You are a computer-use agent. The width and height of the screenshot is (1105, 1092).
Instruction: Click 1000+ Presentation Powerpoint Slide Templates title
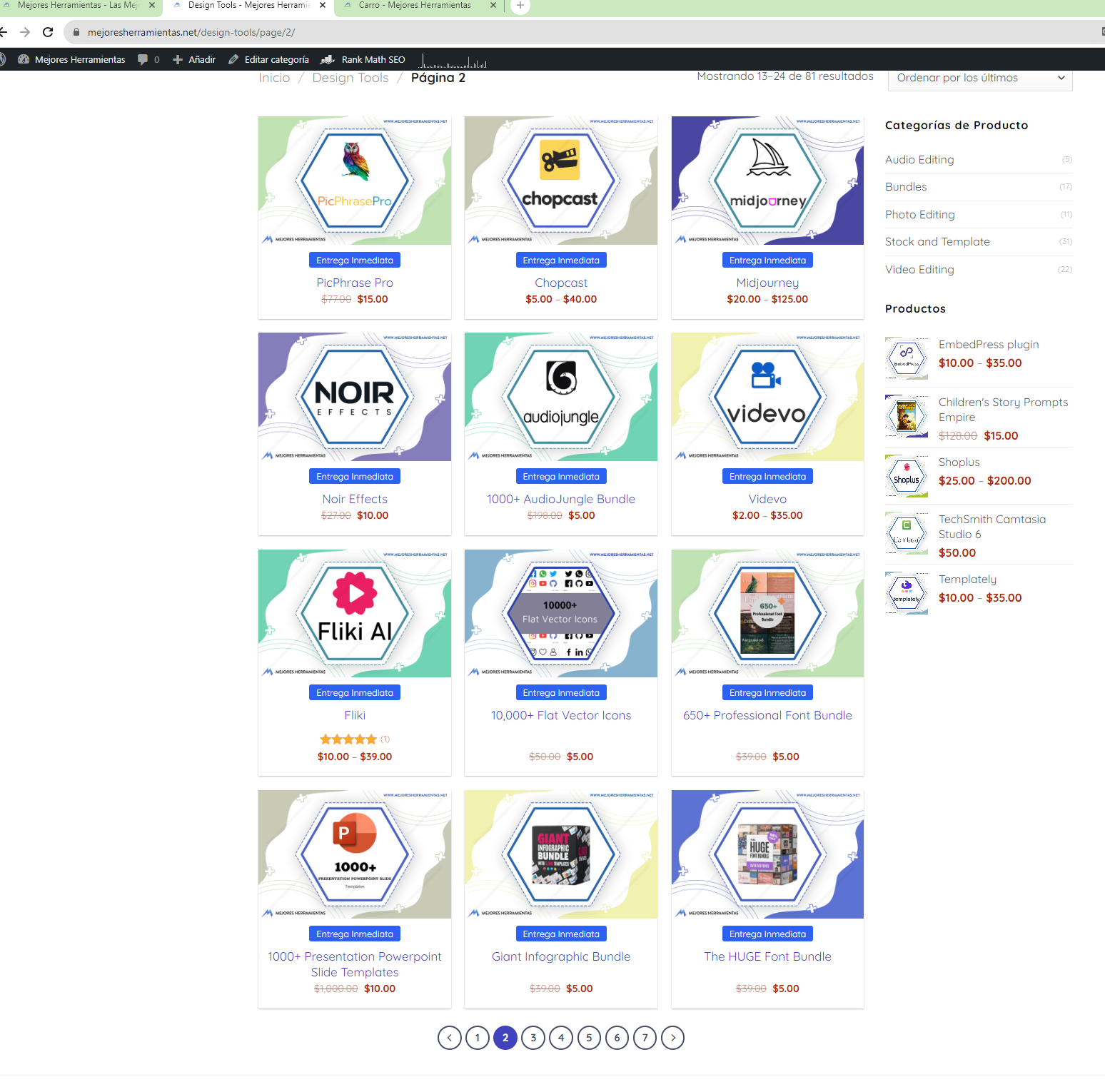pos(355,964)
